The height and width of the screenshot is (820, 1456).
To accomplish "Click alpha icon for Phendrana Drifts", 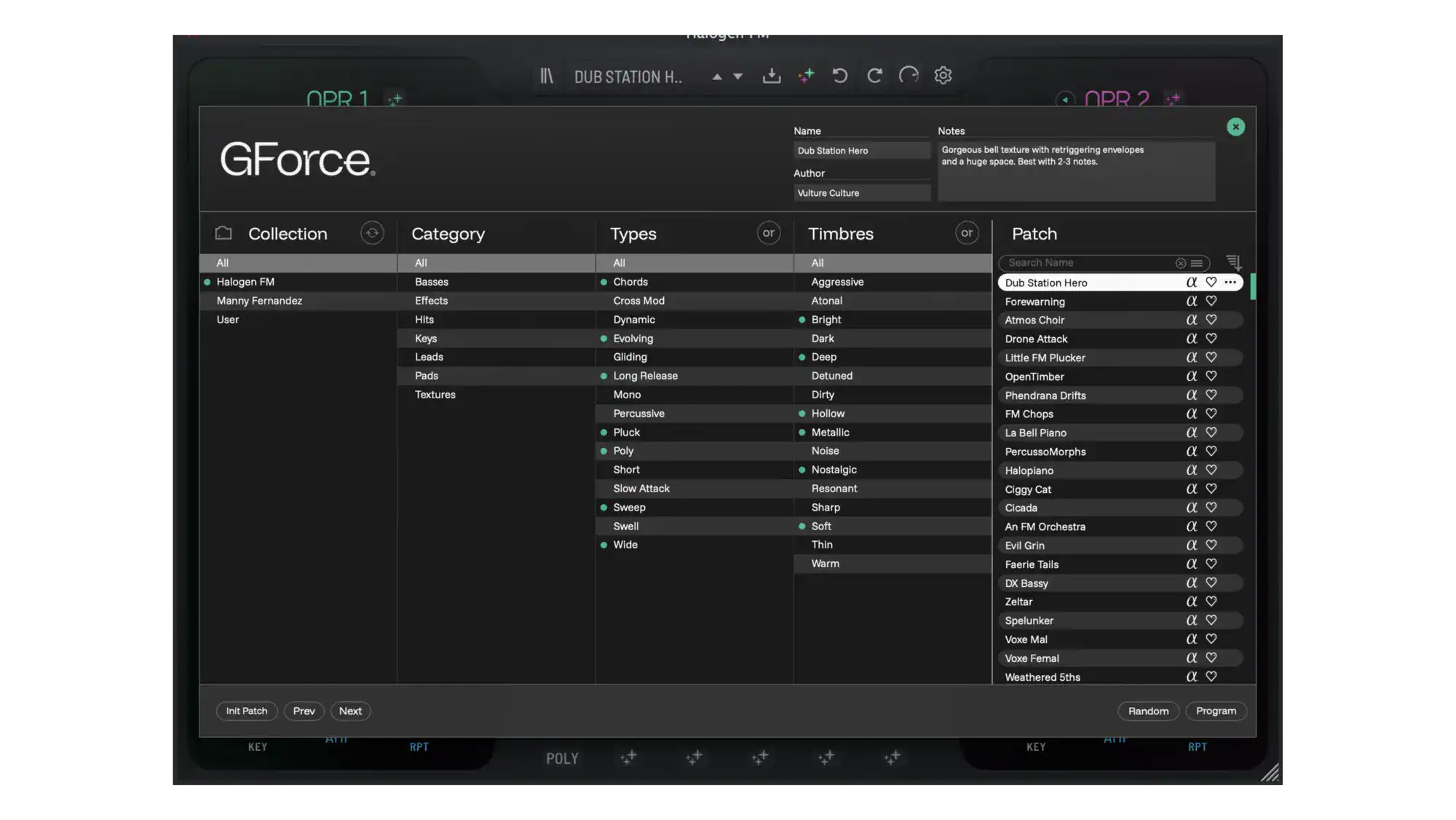I will point(1191,395).
